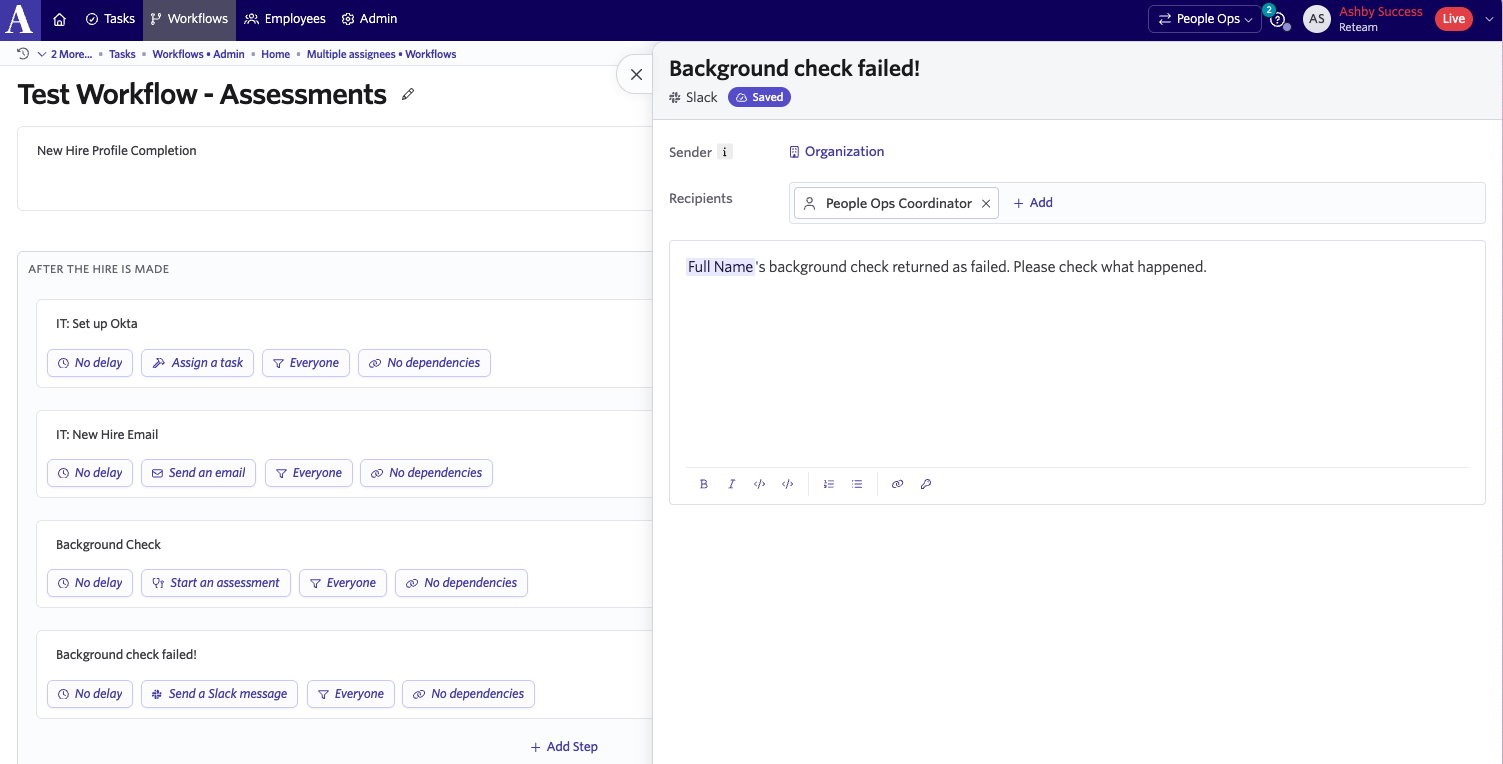The image size is (1503, 764).
Task: Insert a link using the chain icon
Action: pyautogui.click(x=897, y=484)
